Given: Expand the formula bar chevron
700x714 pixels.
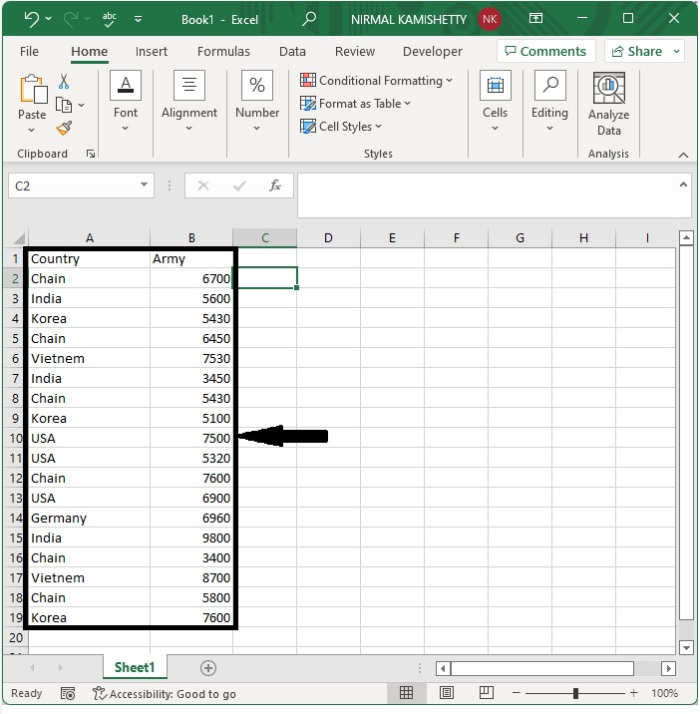Looking at the screenshot, I should (683, 184).
